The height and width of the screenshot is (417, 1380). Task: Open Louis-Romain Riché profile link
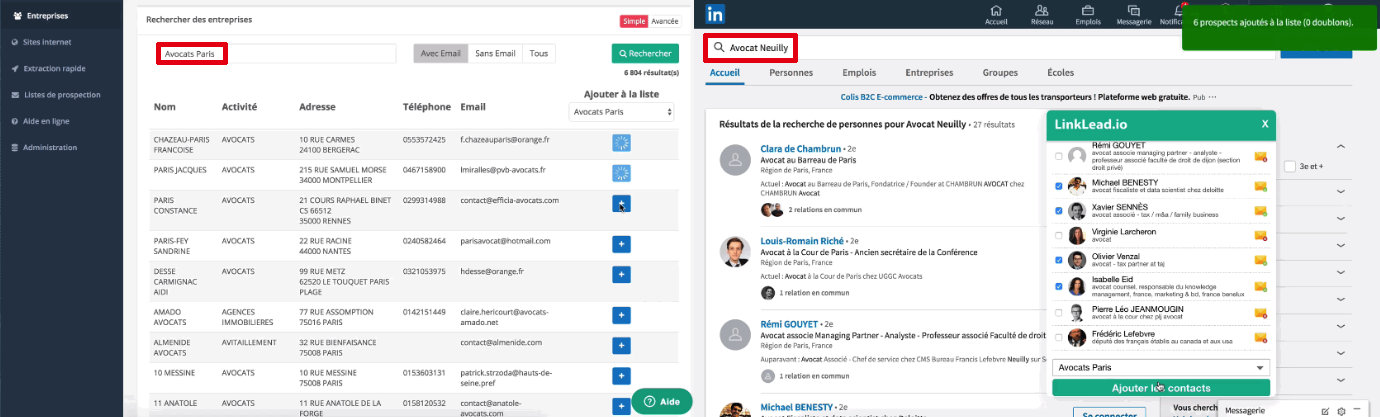tap(803, 241)
